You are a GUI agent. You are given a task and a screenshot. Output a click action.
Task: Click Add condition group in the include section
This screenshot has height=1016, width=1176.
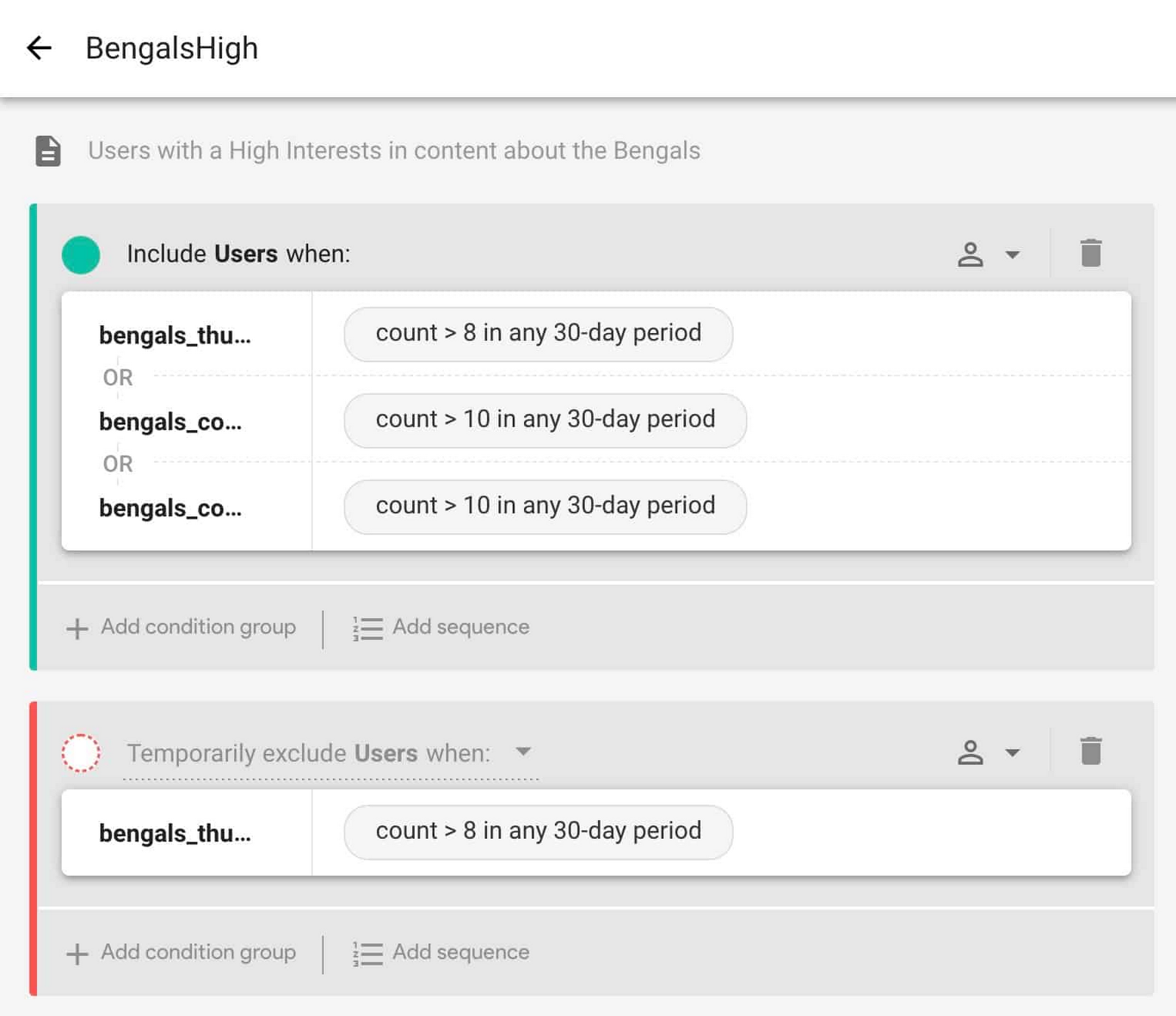(x=197, y=627)
